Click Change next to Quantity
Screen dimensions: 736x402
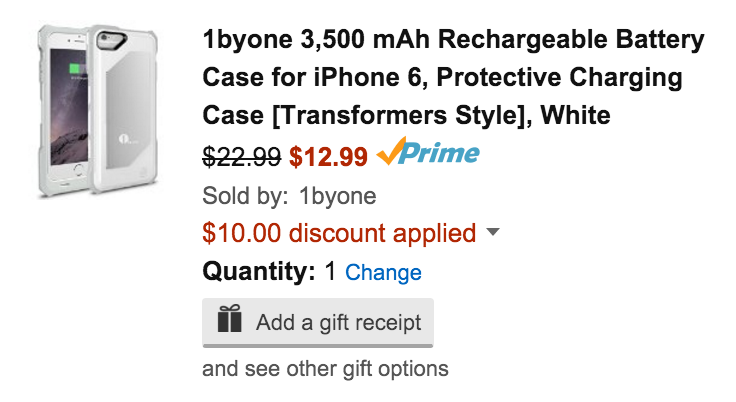click(x=383, y=273)
